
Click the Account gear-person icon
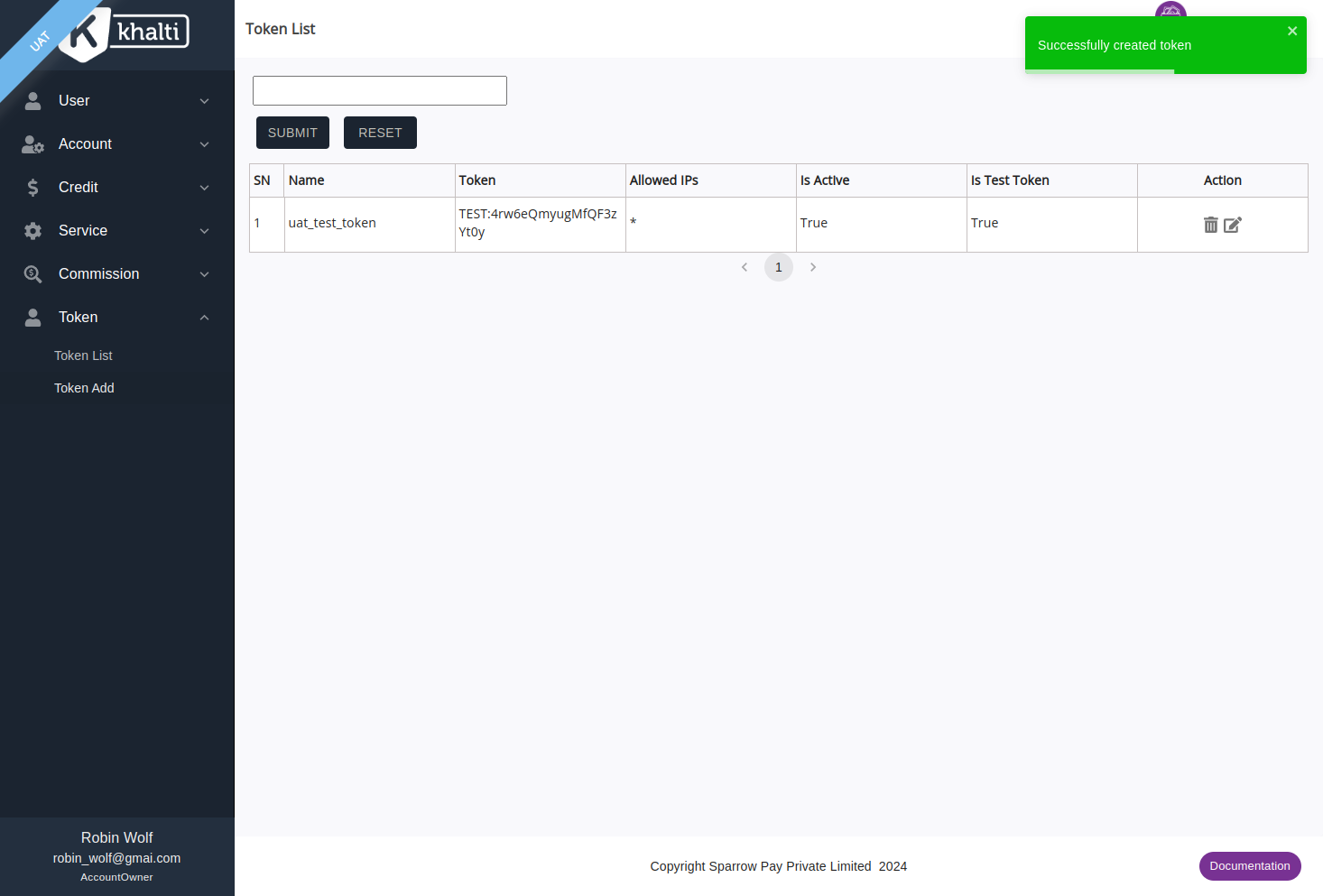pos(33,144)
